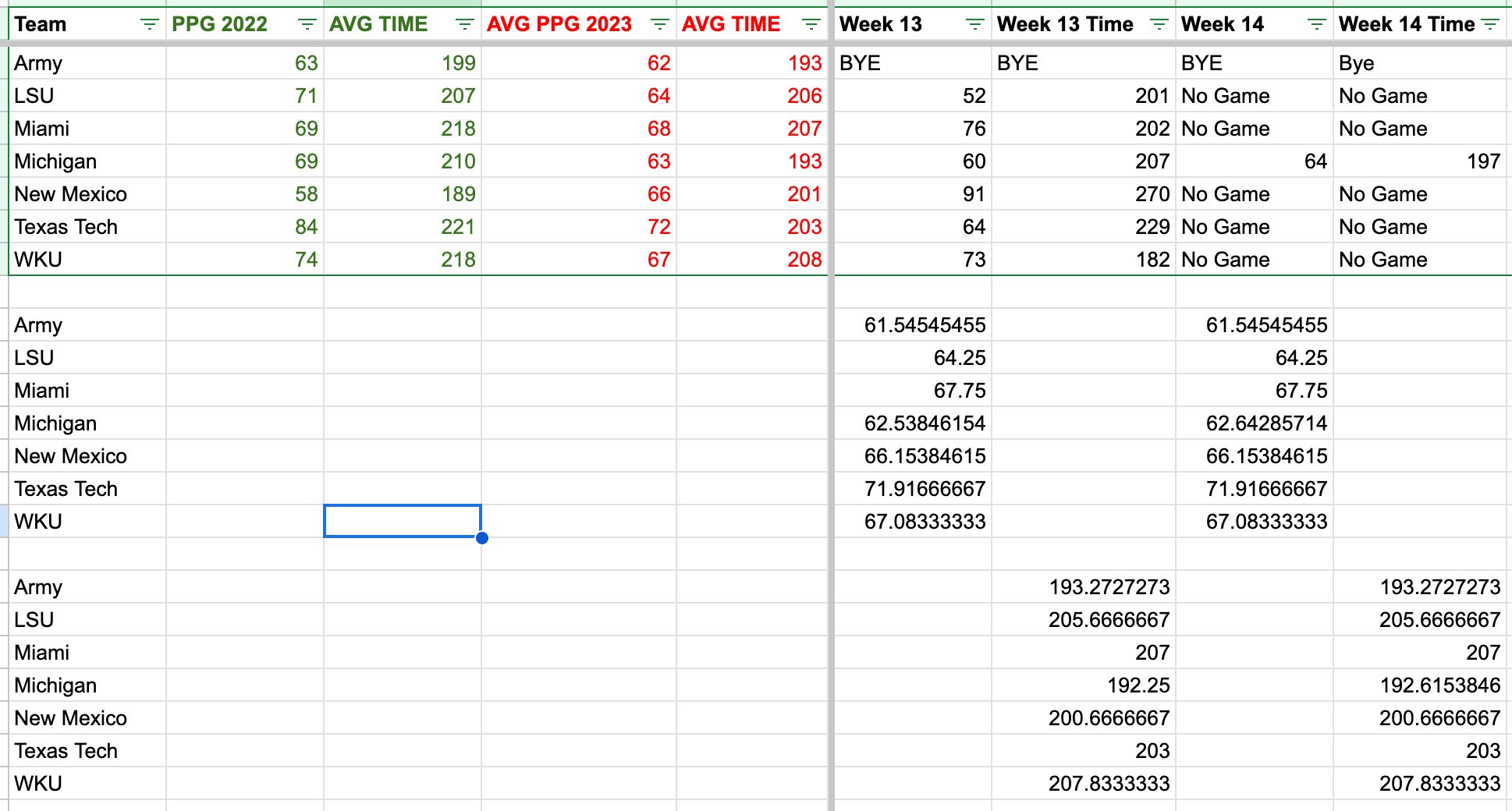
Task: Select Texas Tech's Week 14 average 71.91666667
Action: point(1255,489)
